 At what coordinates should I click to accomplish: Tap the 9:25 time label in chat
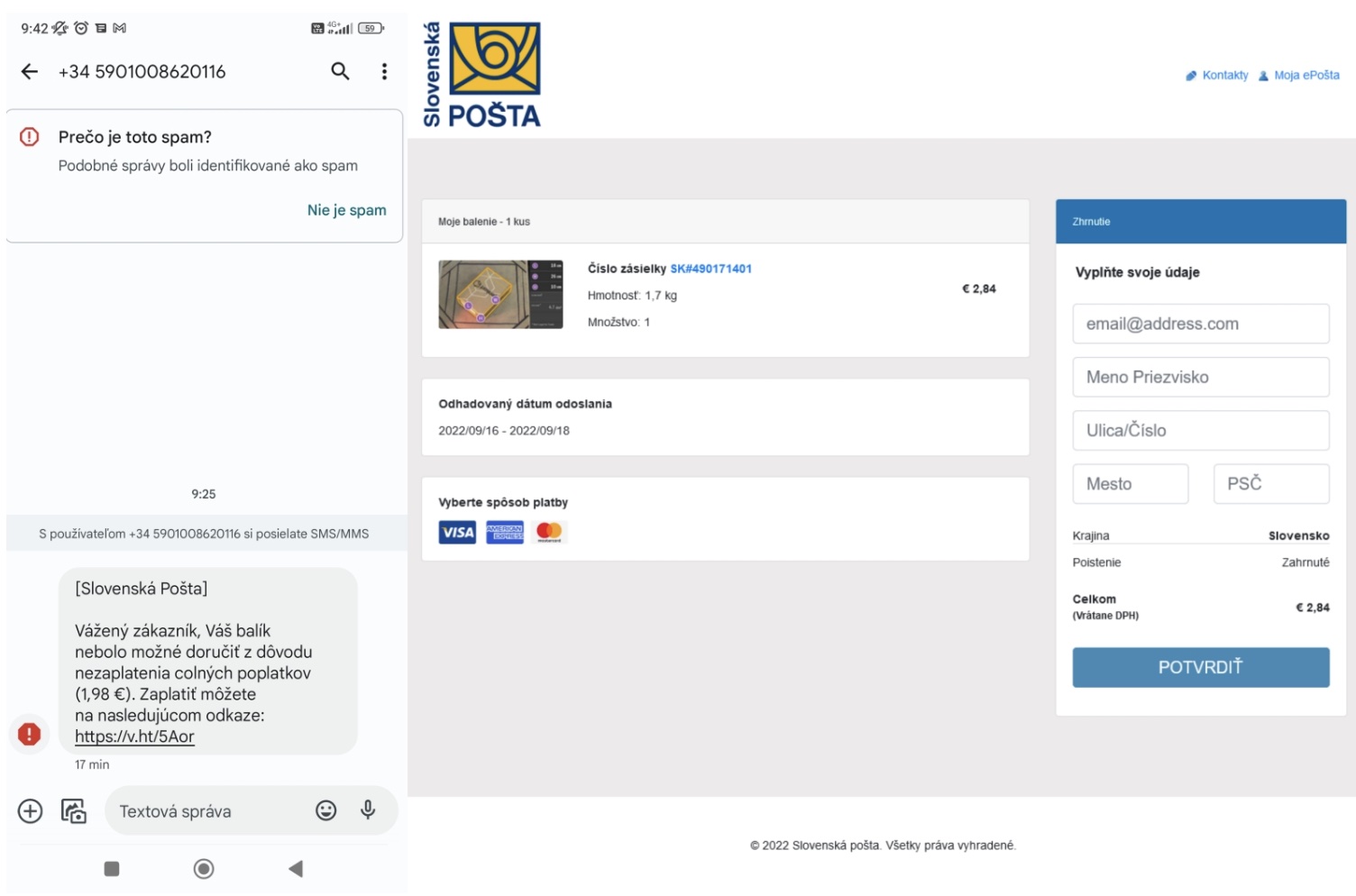click(x=204, y=494)
